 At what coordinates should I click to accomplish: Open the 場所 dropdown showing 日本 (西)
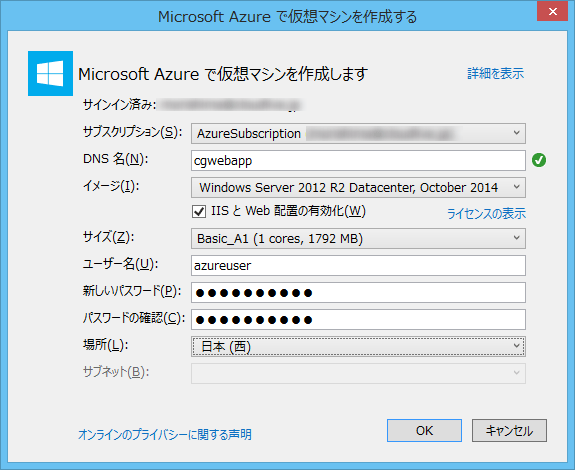[x=358, y=346]
